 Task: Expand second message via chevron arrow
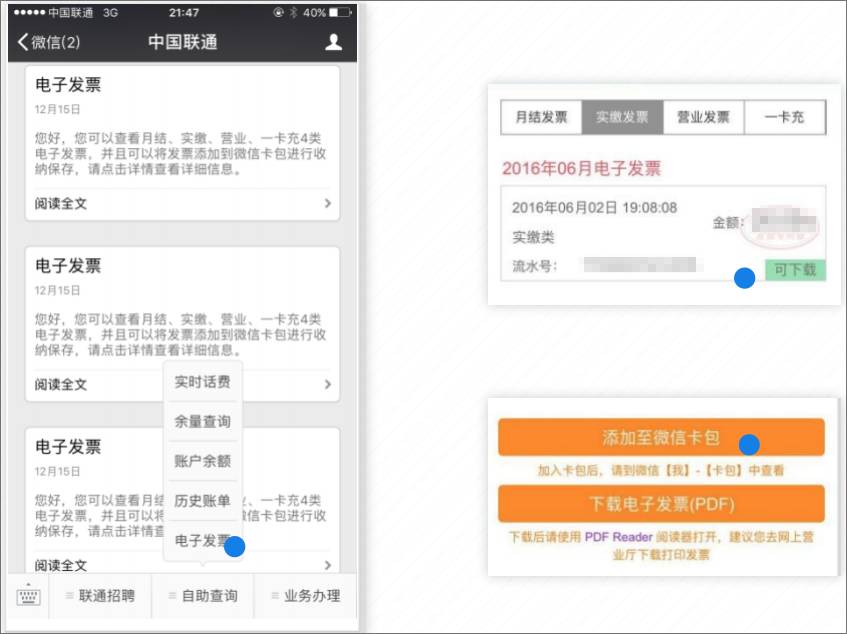click(327, 384)
